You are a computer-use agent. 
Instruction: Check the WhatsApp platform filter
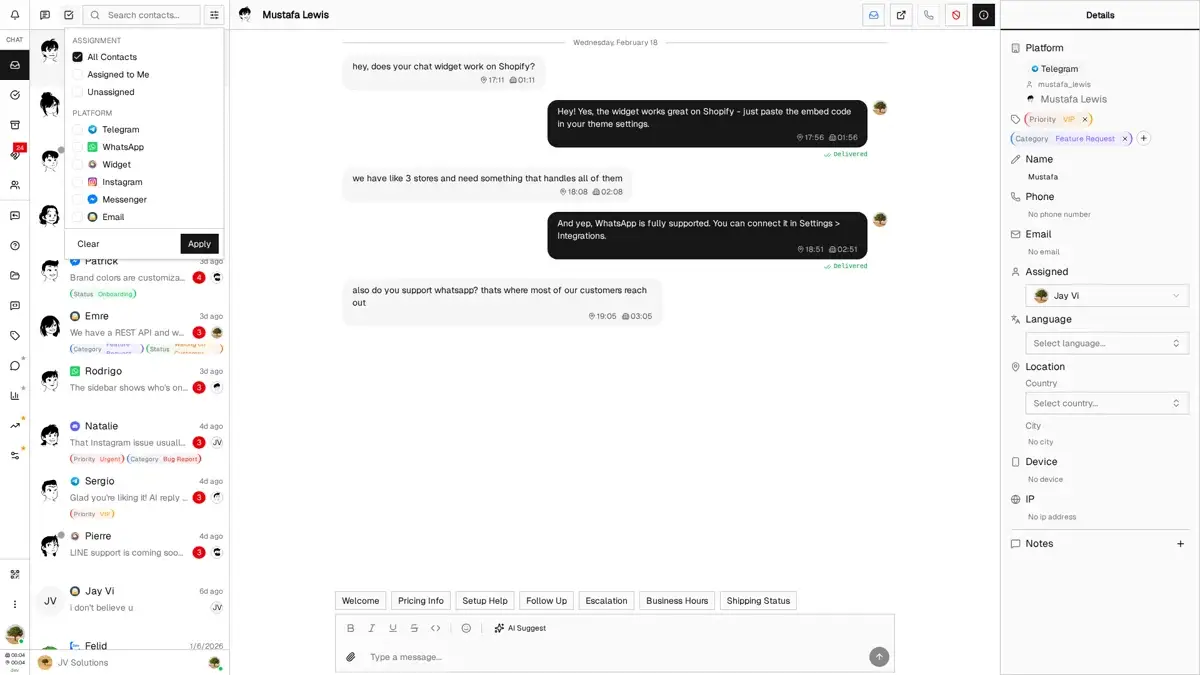point(78,147)
